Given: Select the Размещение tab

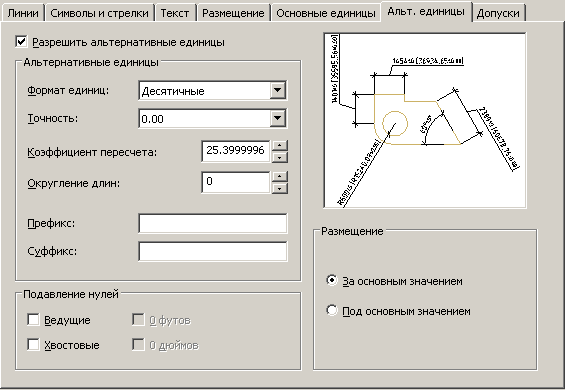Looking at the screenshot, I should tap(233, 13).
